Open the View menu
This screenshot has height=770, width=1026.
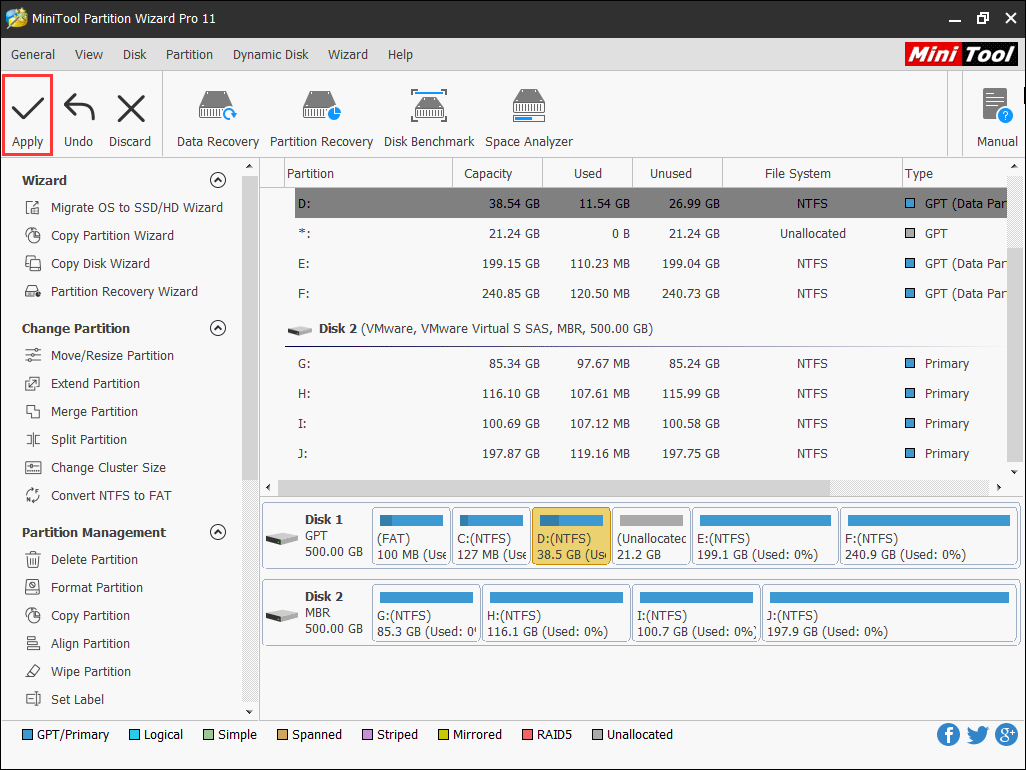88,55
